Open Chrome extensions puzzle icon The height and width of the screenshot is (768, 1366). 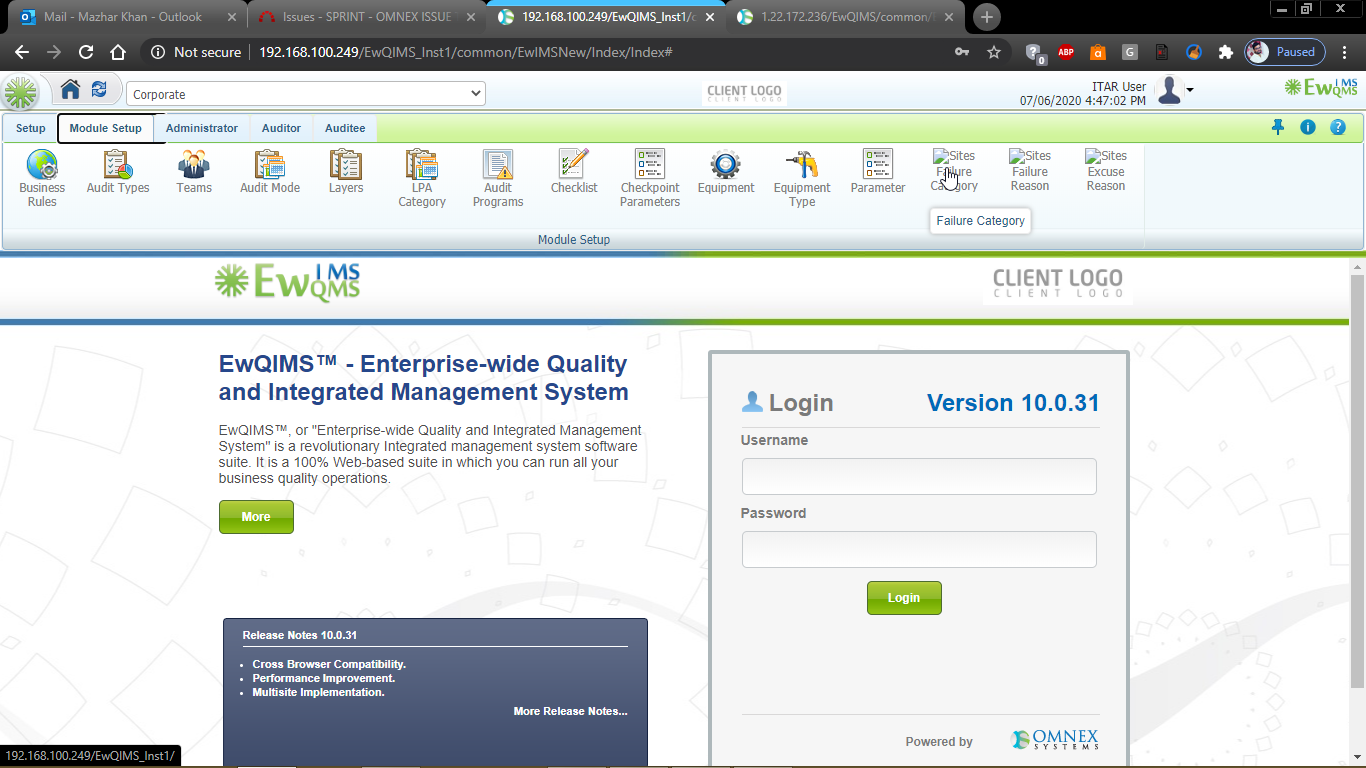(x=1226, y=52)
